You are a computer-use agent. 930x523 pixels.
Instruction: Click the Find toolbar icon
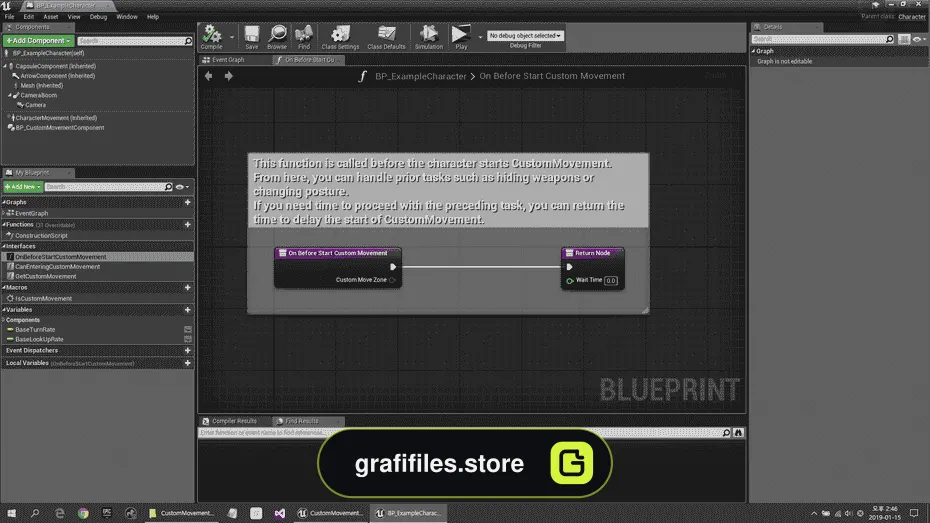pyautogui.click(x=304, y=37)
